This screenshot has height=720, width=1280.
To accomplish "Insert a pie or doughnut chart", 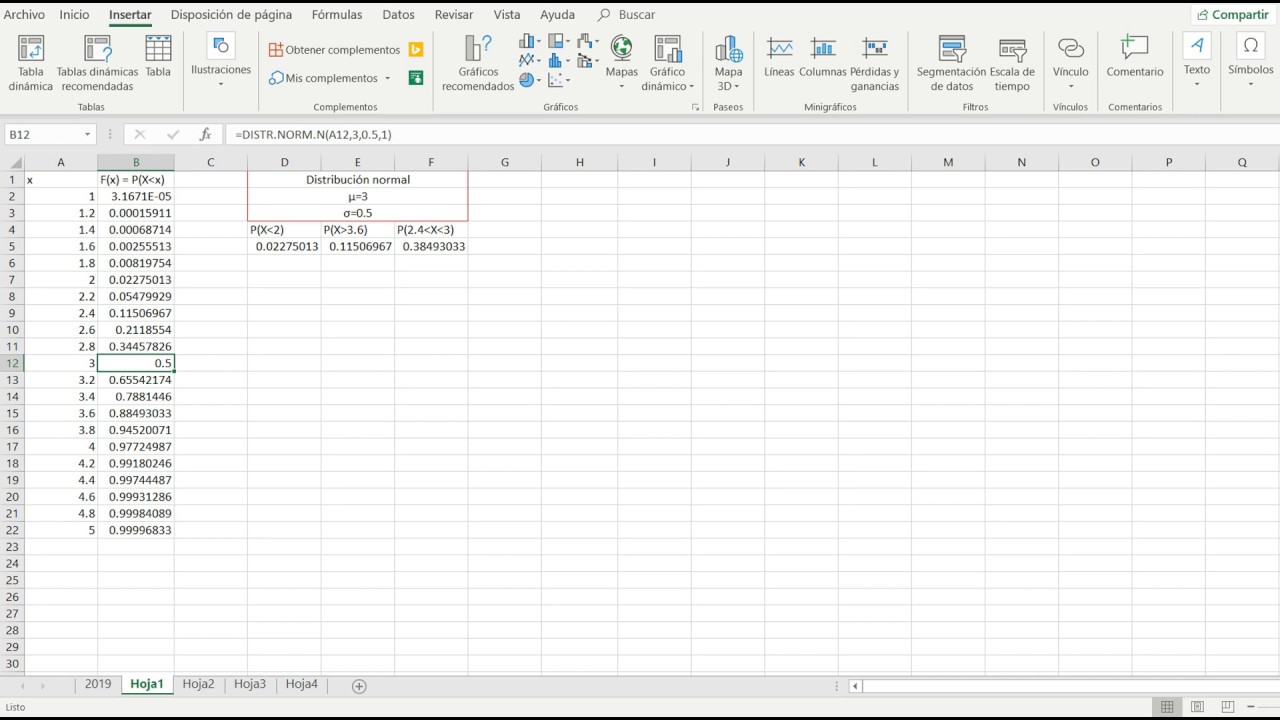I will pyautogui.click(x=529, y=80).
